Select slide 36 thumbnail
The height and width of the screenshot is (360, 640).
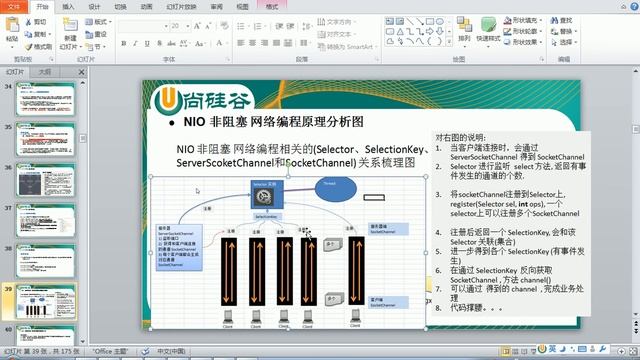[46, 180]
